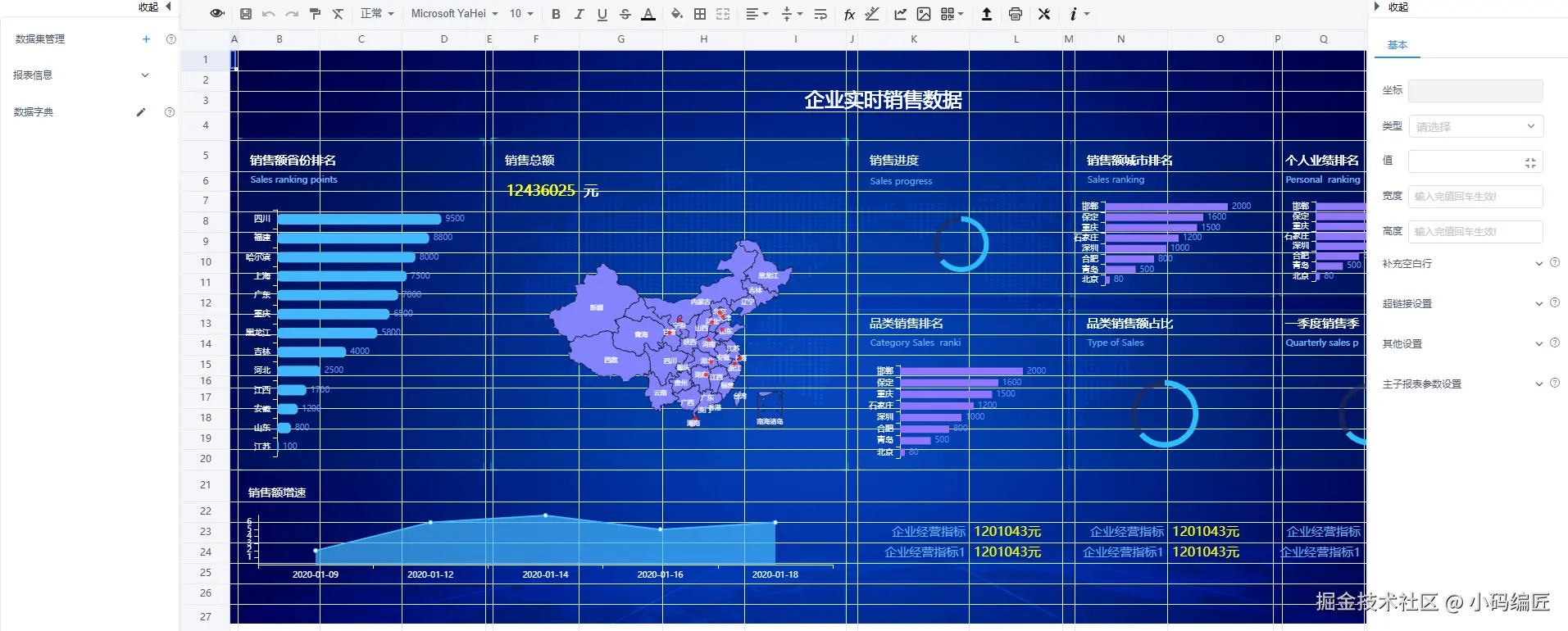1568x631 pixels.
Task: Open horizontal alignment dropdown
Action: [757, 14]
